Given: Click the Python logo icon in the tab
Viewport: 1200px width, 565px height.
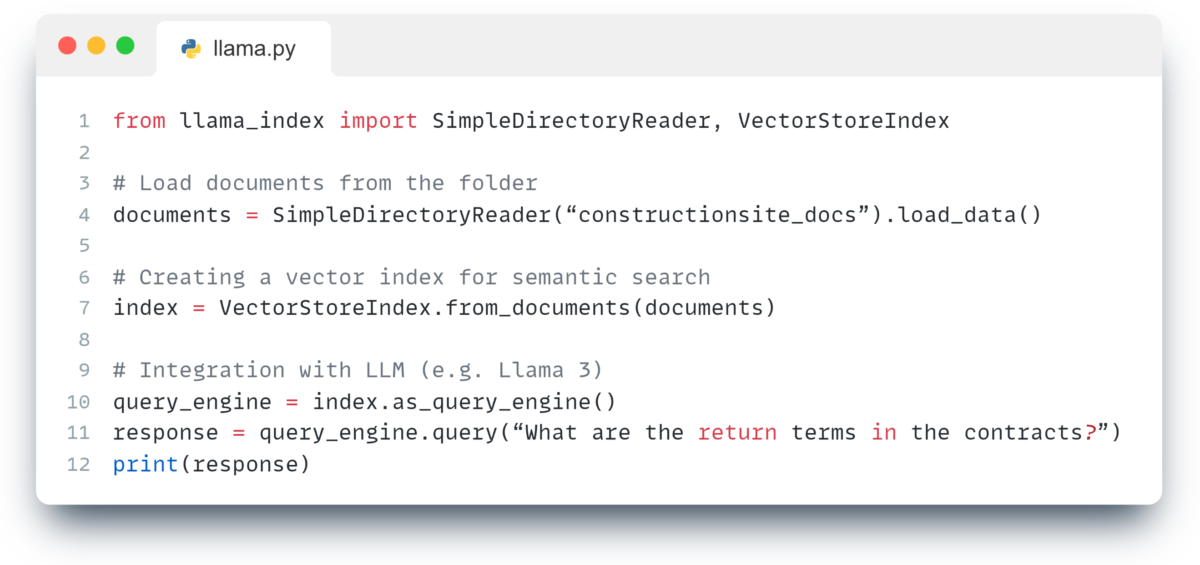Looking at the screenshot, I should pyautogui.click(x=191, y=48).
